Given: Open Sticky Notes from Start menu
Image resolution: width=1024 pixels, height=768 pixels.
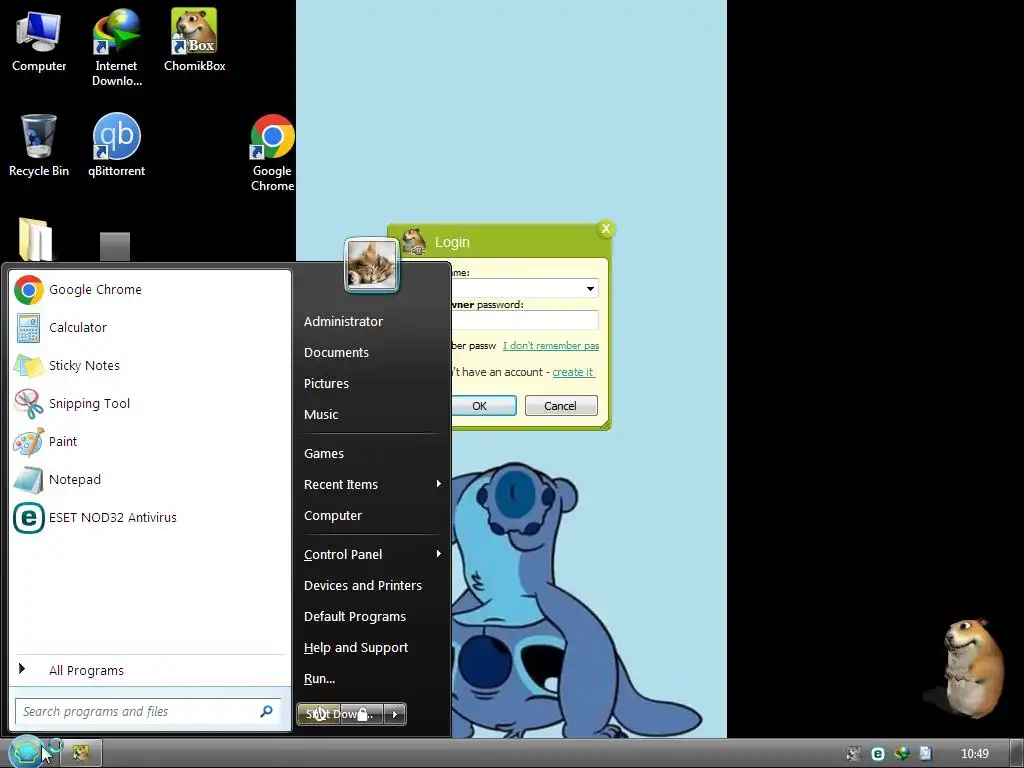Looking at the screenshot, I should pos(150,366).
